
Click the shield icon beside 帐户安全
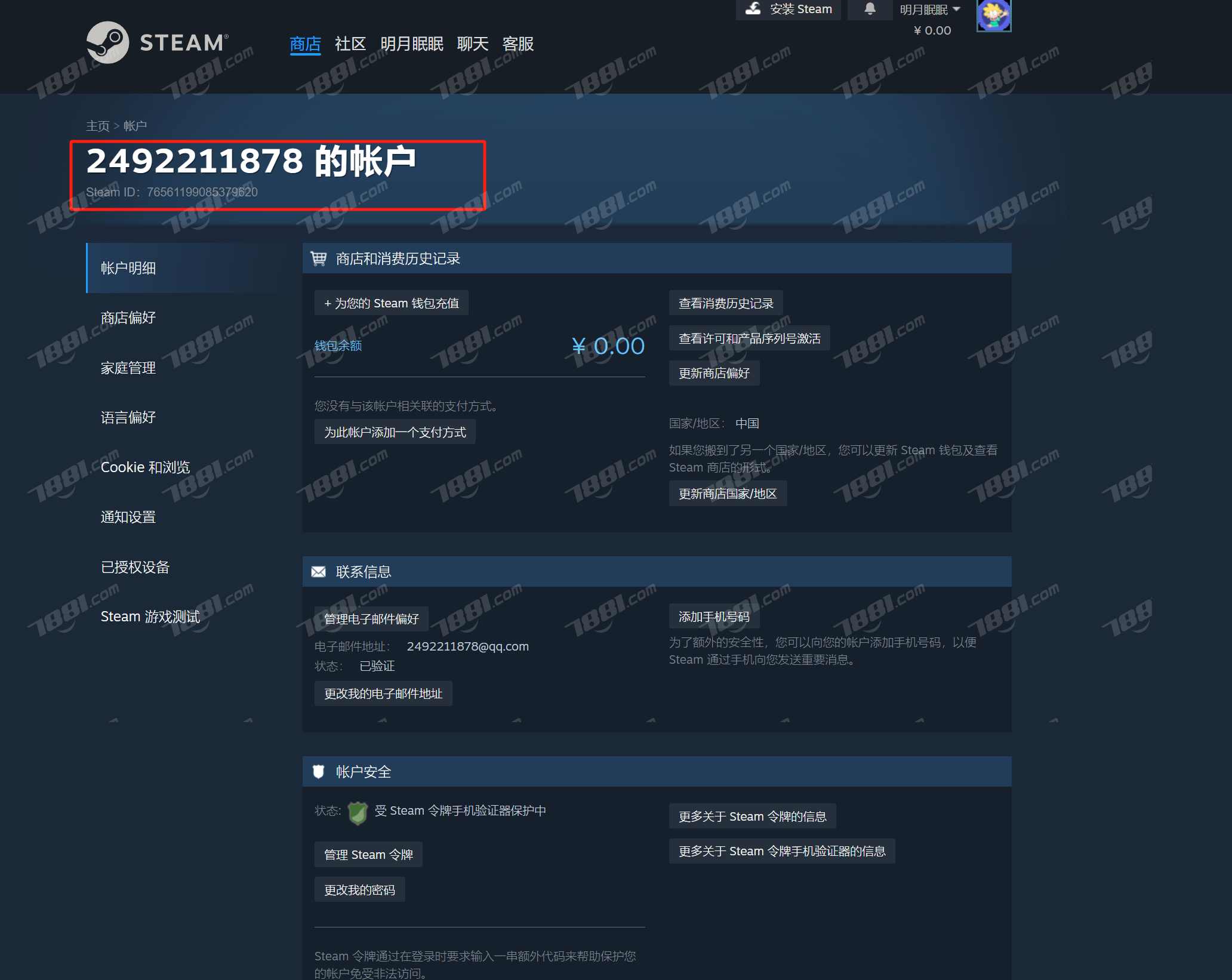[318, 772]
